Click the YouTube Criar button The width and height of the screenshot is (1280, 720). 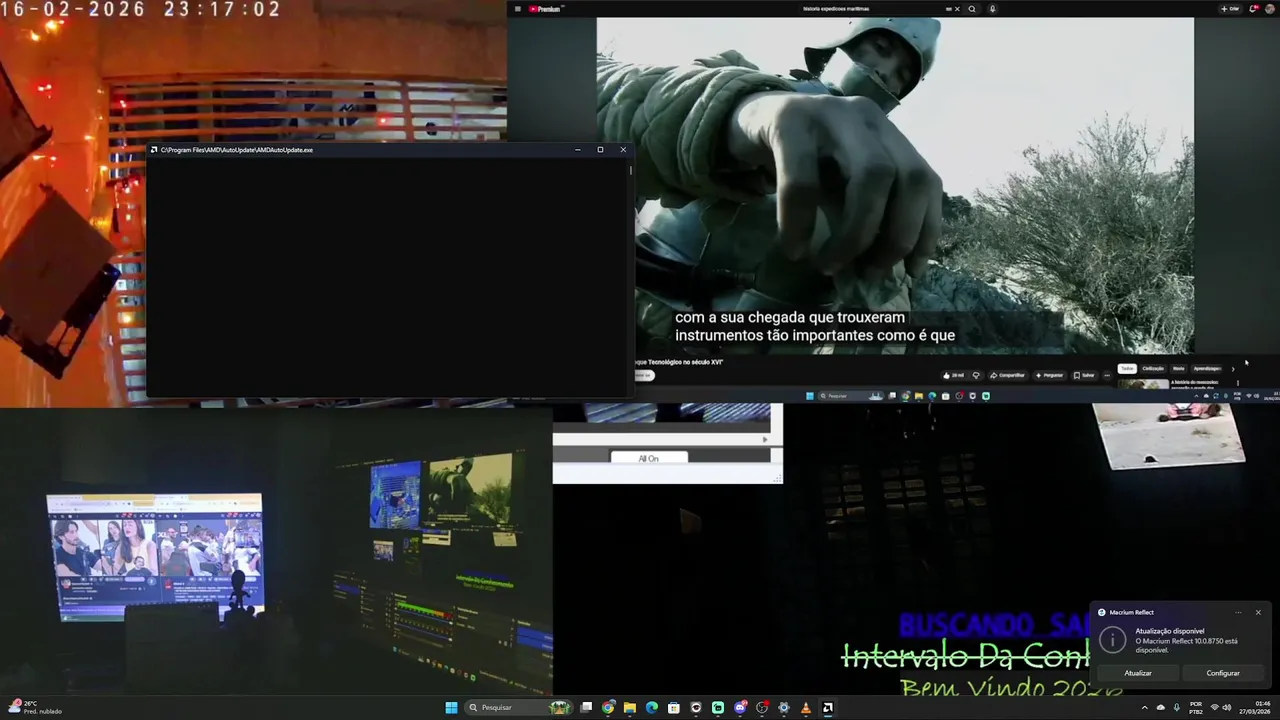1230,9
